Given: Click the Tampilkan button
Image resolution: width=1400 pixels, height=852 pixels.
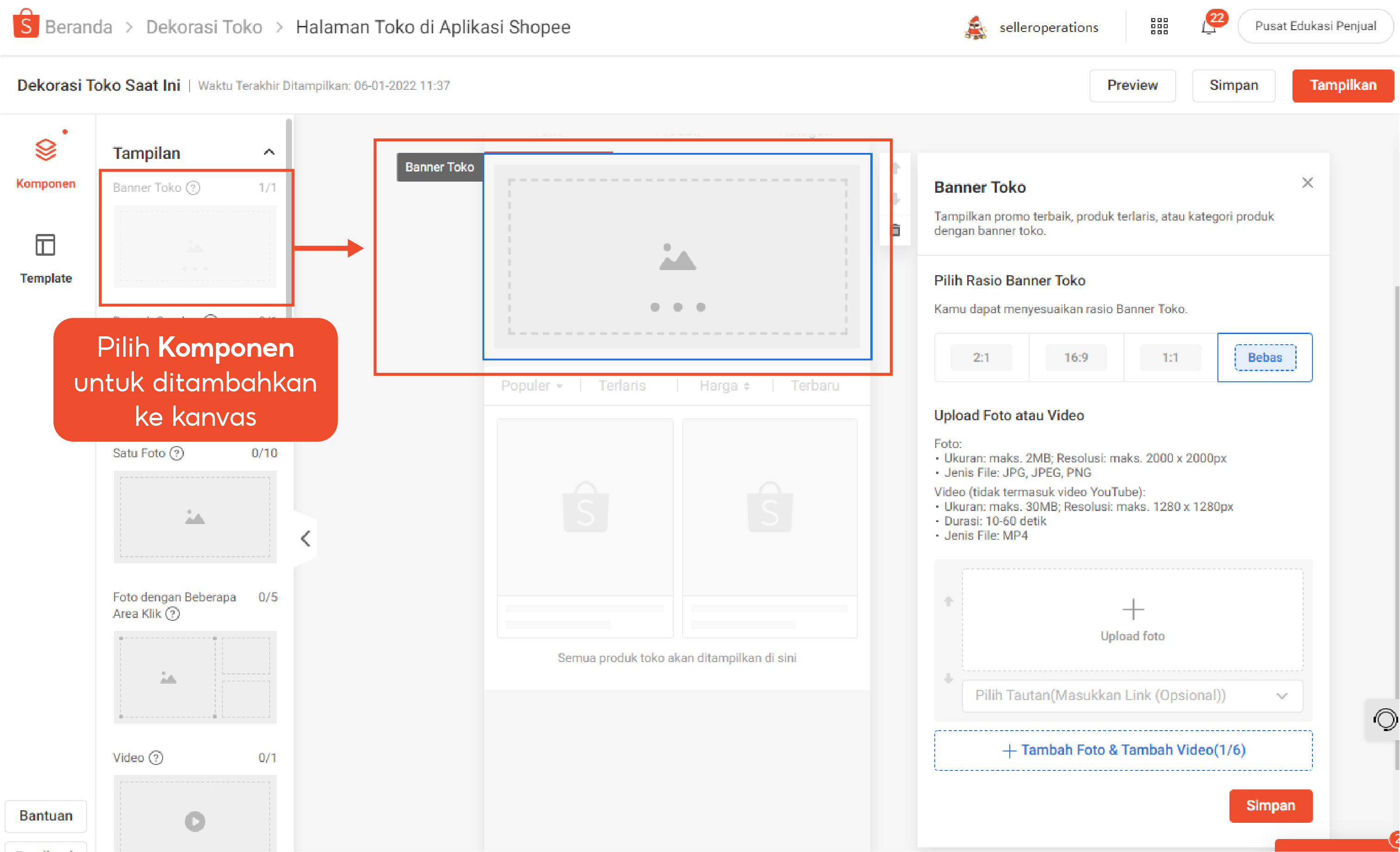Looking at the screenshot, I should click(1342, 86).
